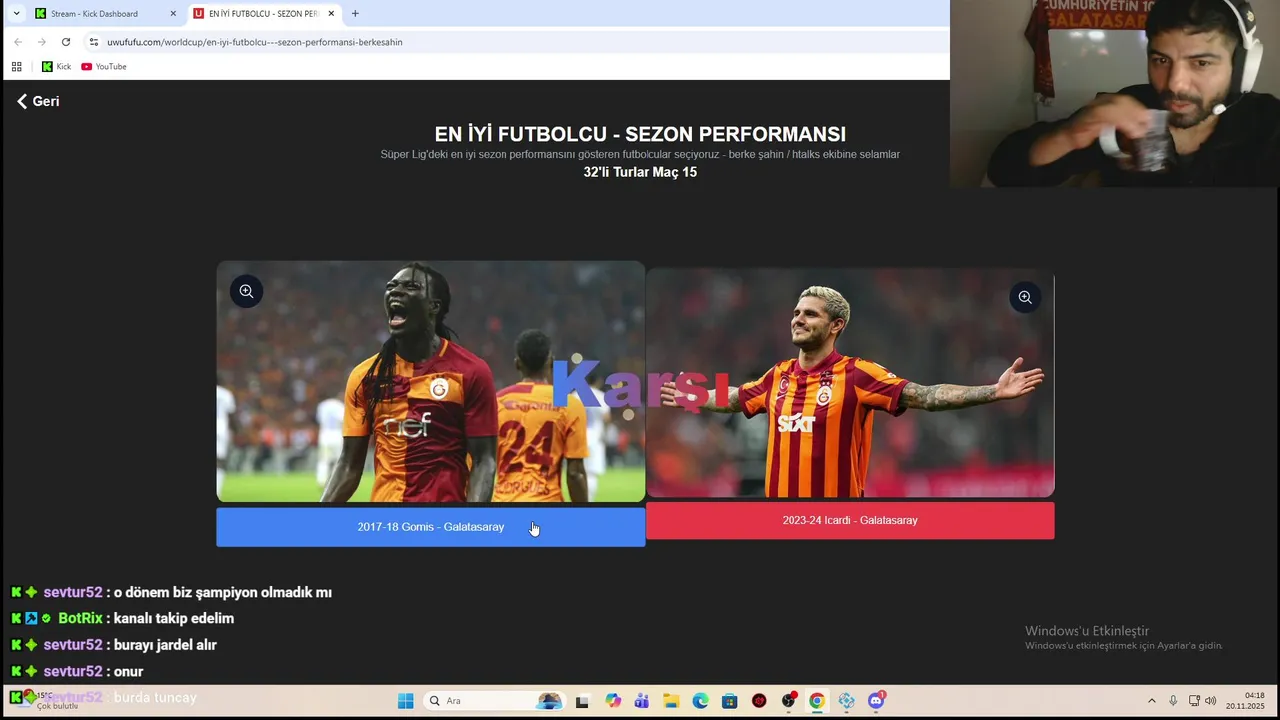Choose 2023-24 Icardi - Galatasaray
The width and height of the screenshot is (1280, 720).
(x=850, y=520)
